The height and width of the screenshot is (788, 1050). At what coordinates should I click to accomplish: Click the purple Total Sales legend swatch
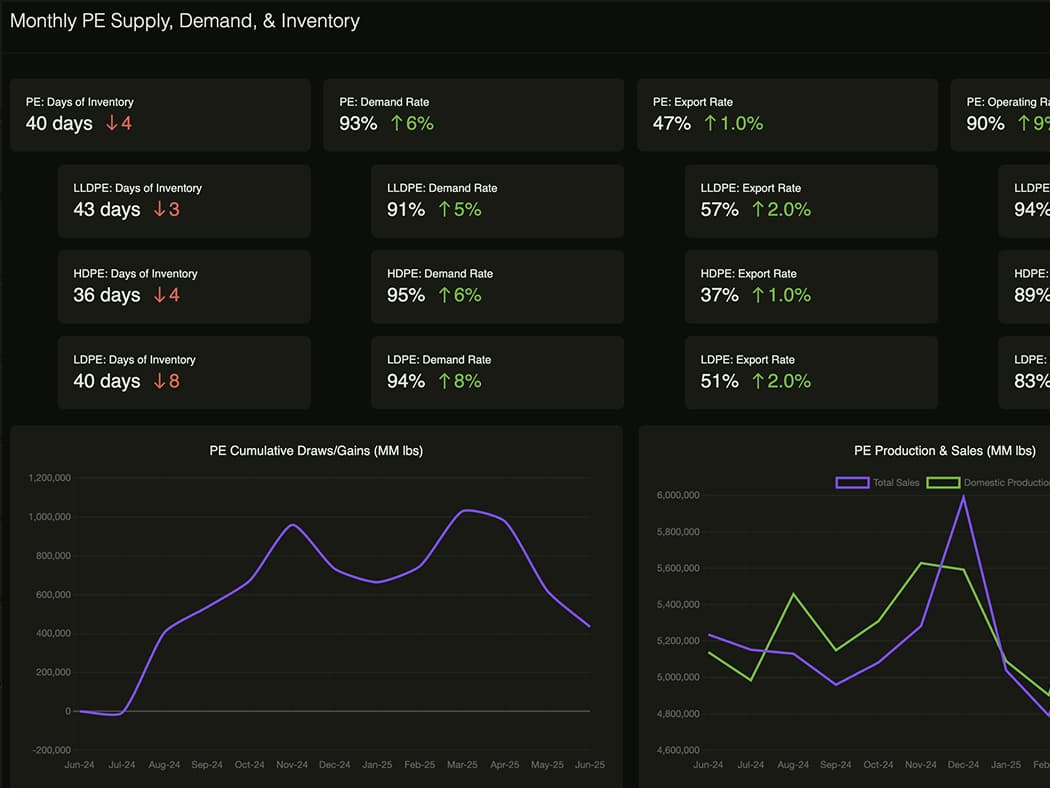click(852, 483)
